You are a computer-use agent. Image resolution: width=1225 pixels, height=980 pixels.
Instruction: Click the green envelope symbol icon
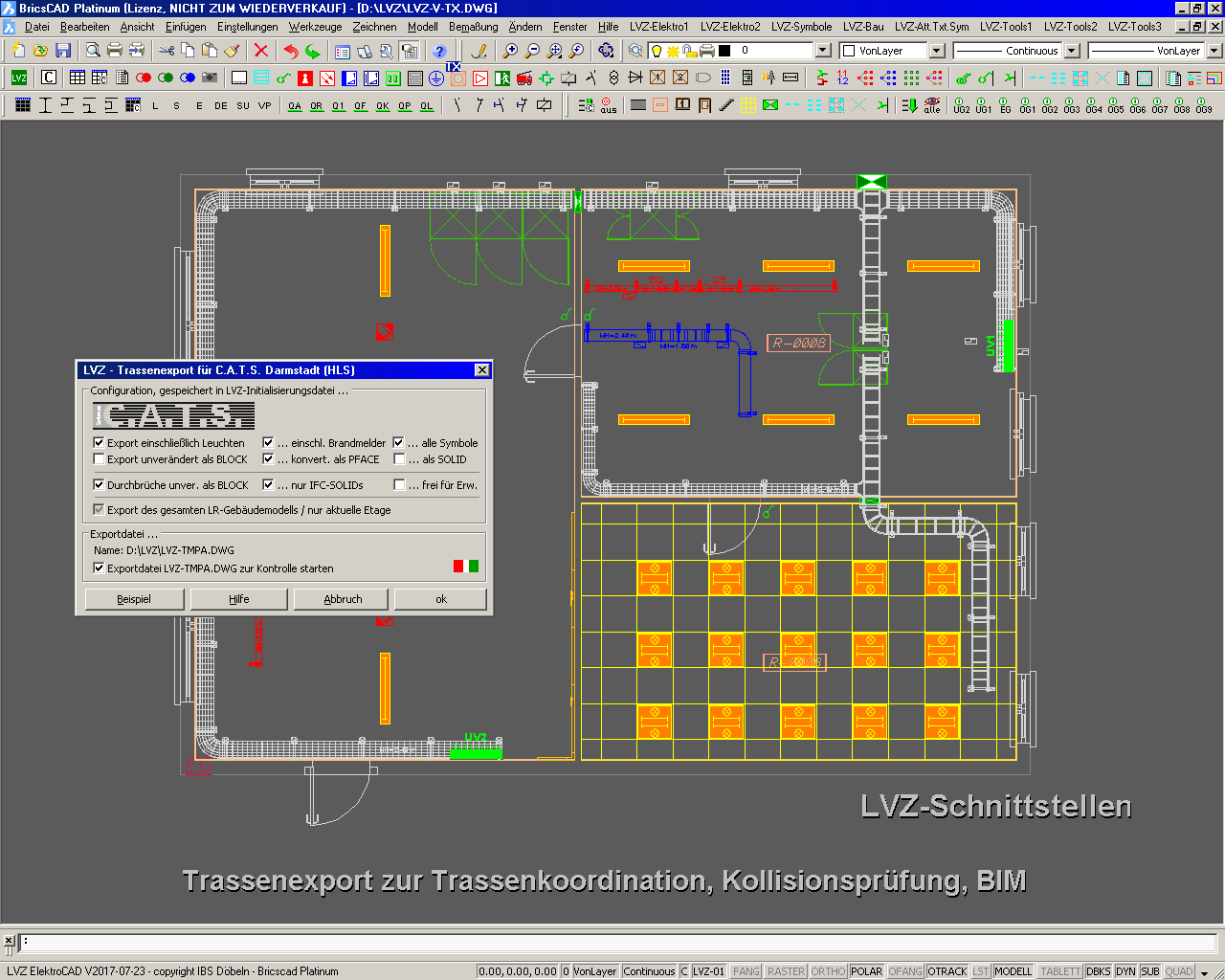click(770, 105)
